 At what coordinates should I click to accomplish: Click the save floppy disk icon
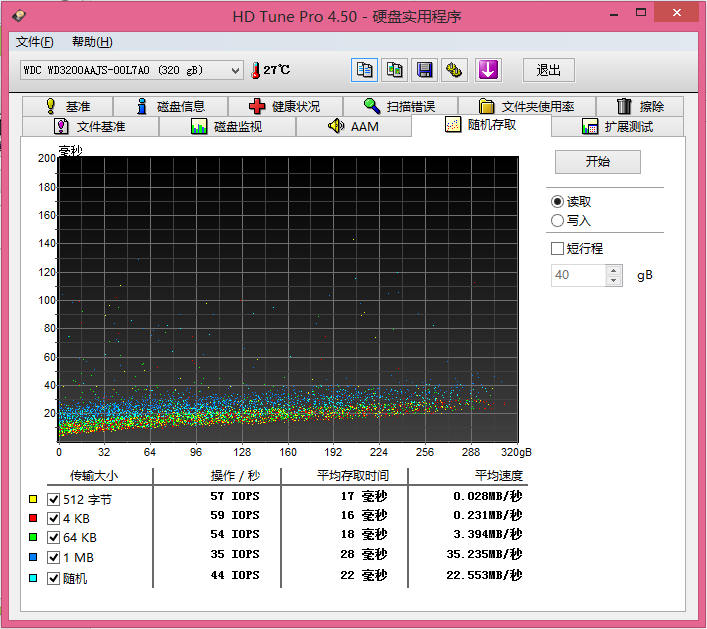tap(425, 70)
